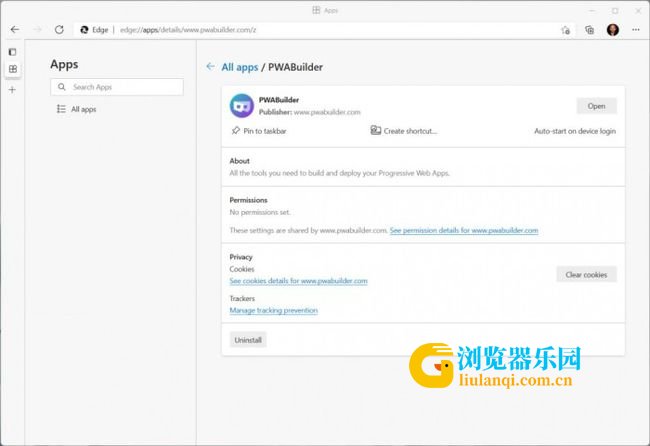Click the Apps title in window title bar
This screenshot has width=650, height=446.
point(331,10)
